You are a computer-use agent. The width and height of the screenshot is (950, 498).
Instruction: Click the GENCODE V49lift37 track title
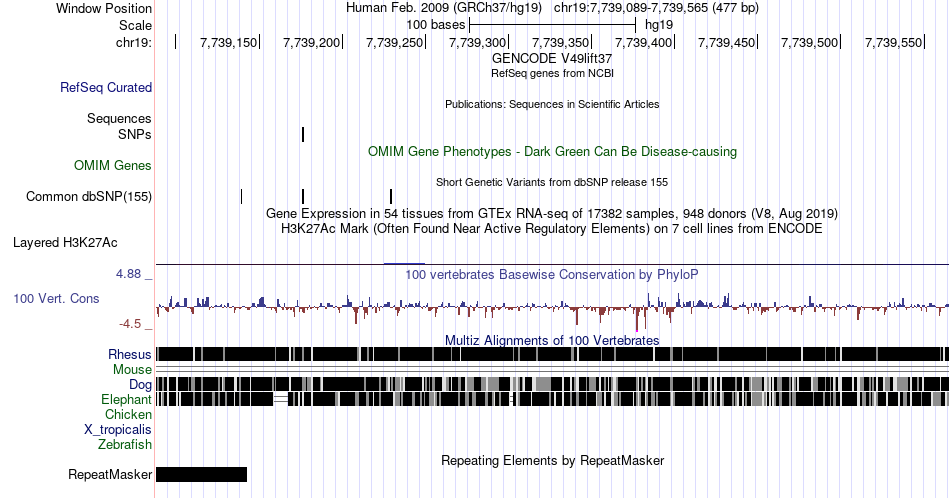552,59
